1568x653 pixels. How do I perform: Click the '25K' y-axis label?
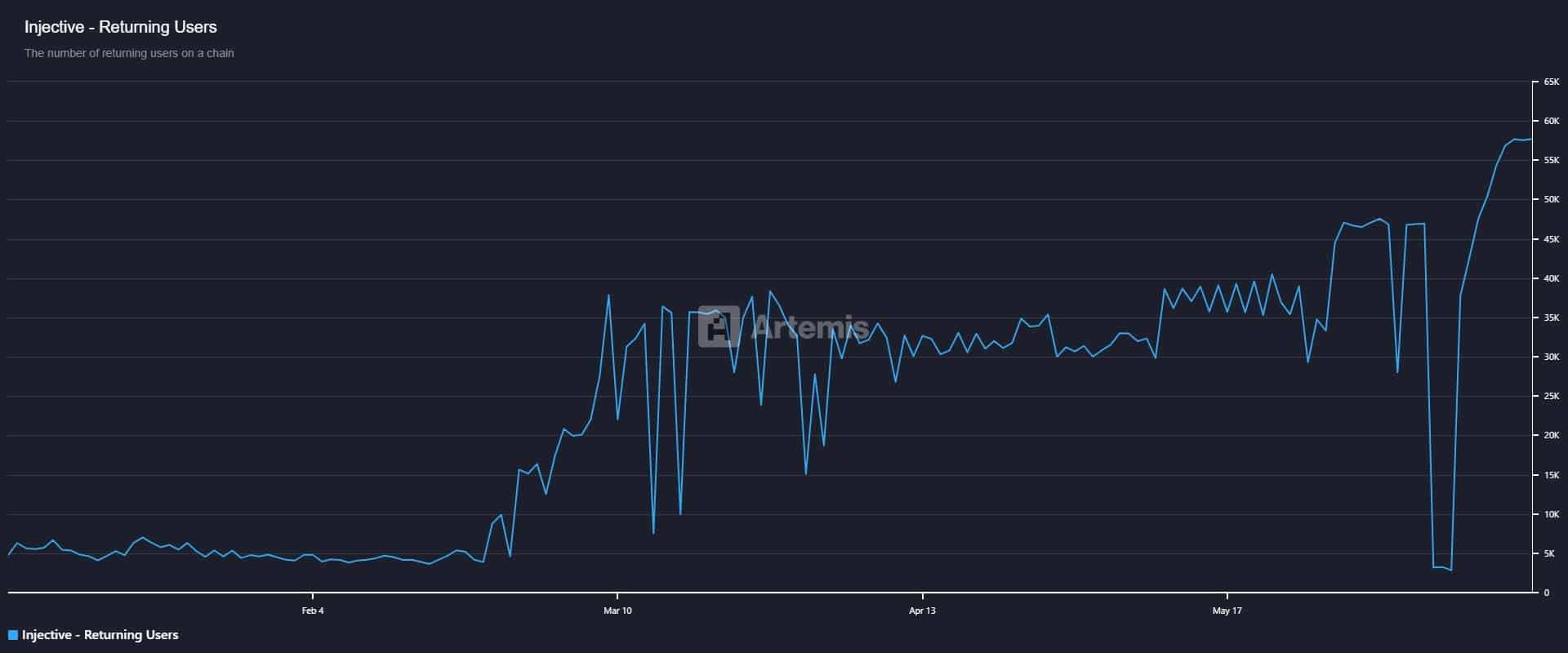tap(1552, 396)
